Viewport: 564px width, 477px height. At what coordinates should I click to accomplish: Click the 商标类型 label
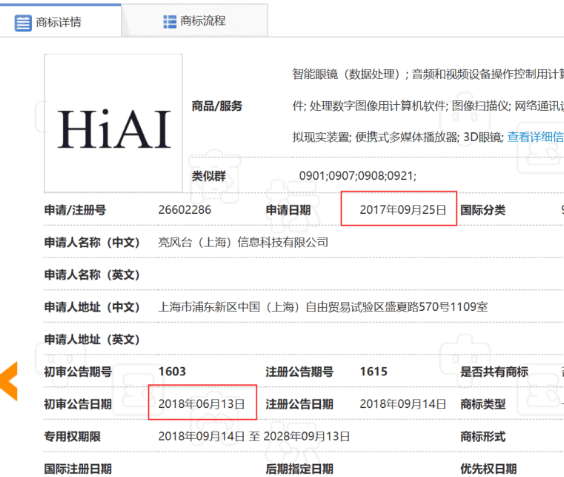click(x=483, y=404)
